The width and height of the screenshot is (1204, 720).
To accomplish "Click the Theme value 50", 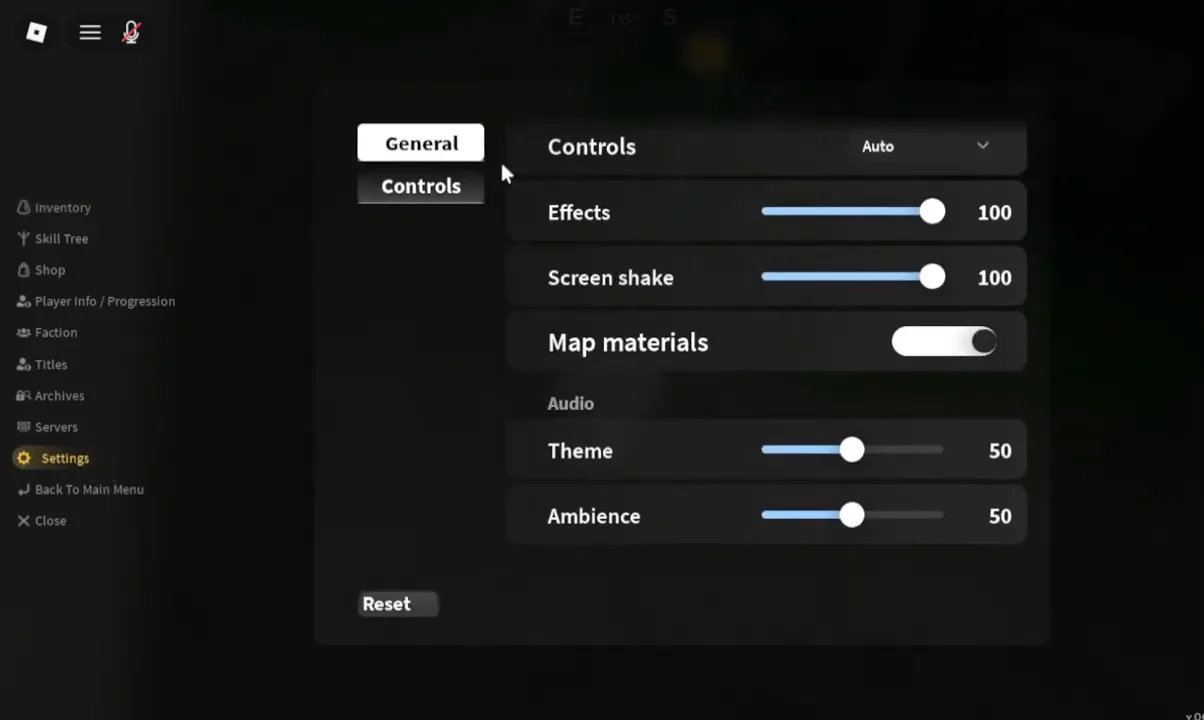I will [1000, 450].
